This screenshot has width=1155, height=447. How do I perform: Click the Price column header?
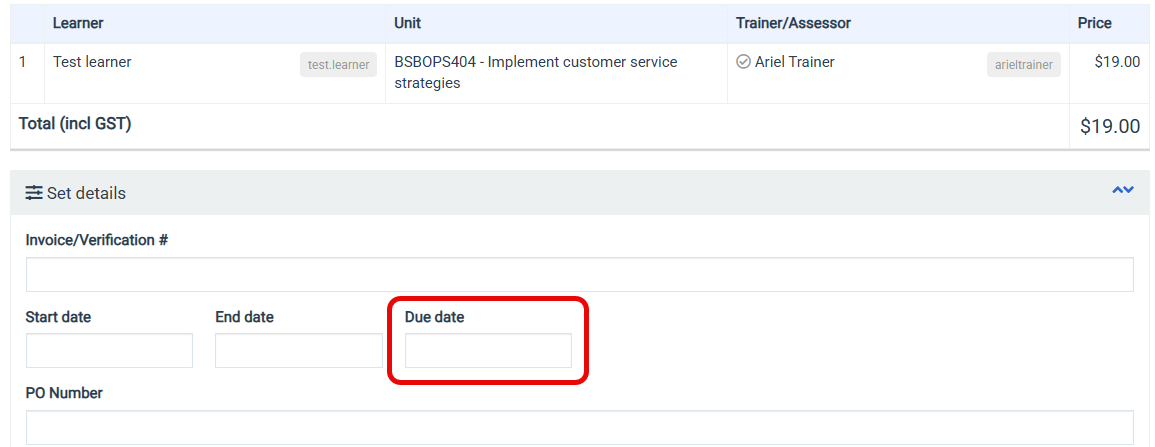1095,23
